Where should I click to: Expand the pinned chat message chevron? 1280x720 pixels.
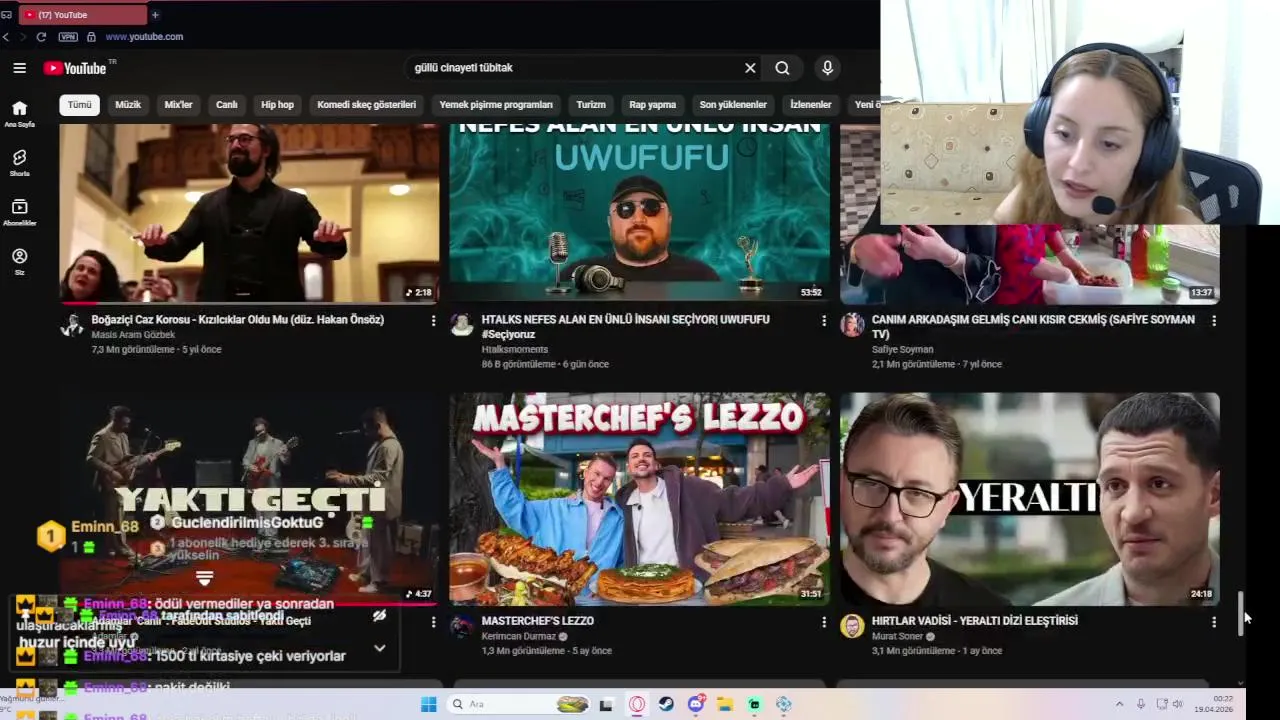coord(379,648)
